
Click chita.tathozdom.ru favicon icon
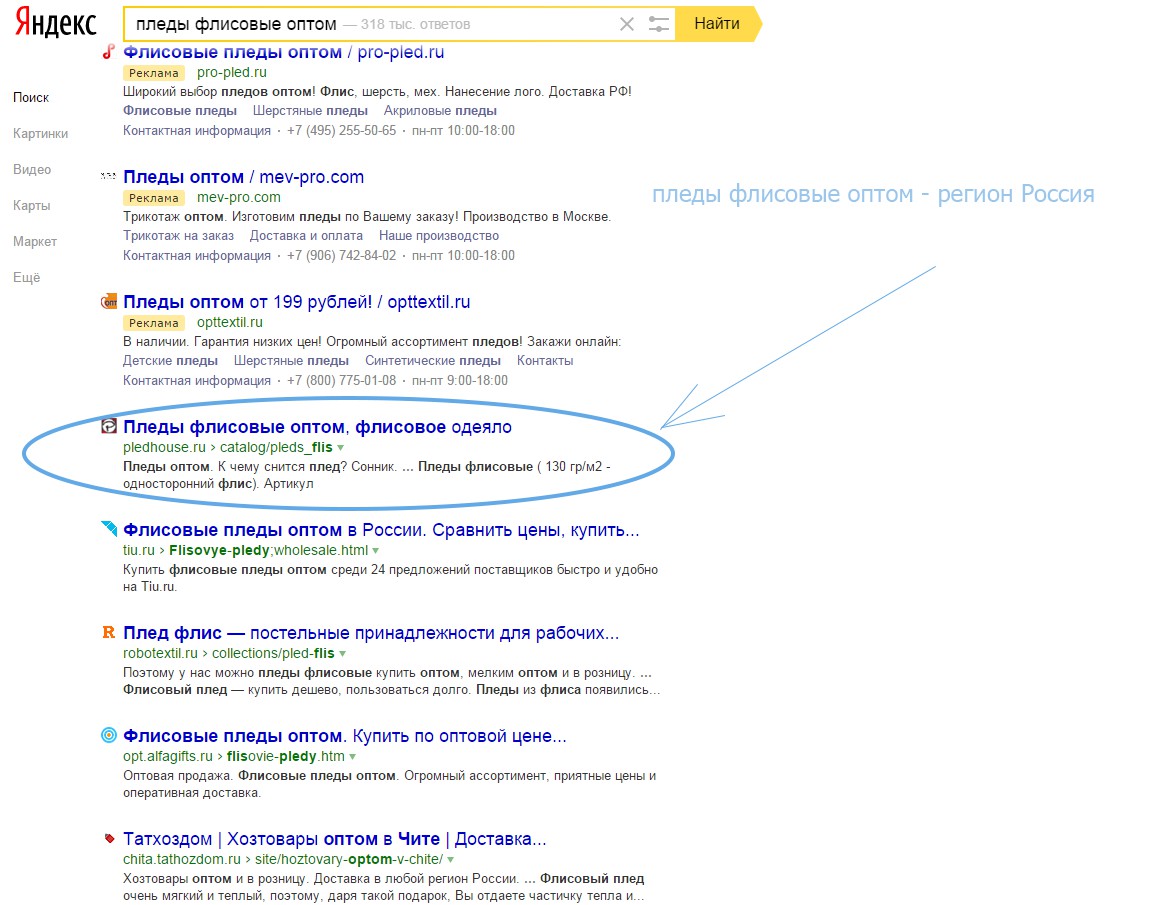tap(110, 838)
